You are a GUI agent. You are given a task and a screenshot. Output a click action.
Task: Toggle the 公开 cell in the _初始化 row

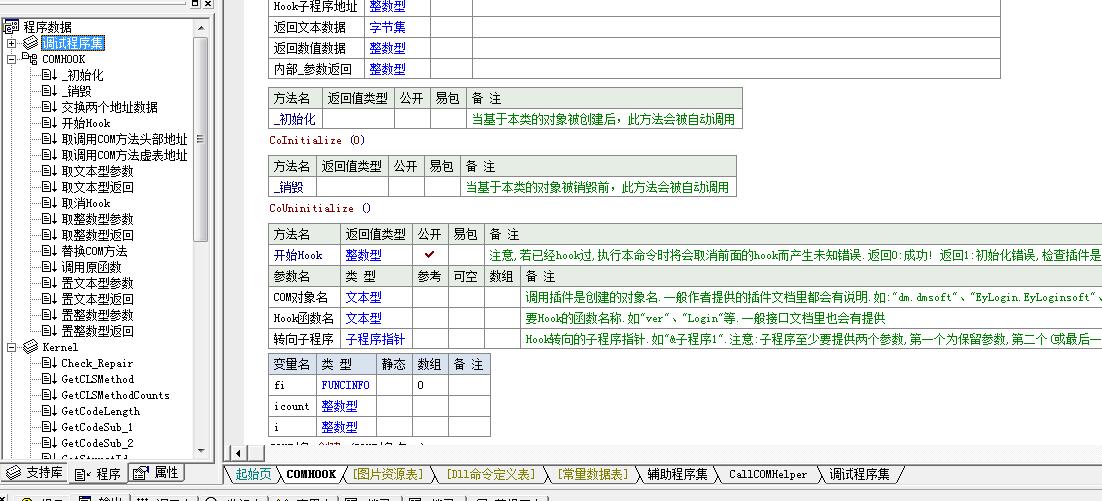click(x=413, y=119)
